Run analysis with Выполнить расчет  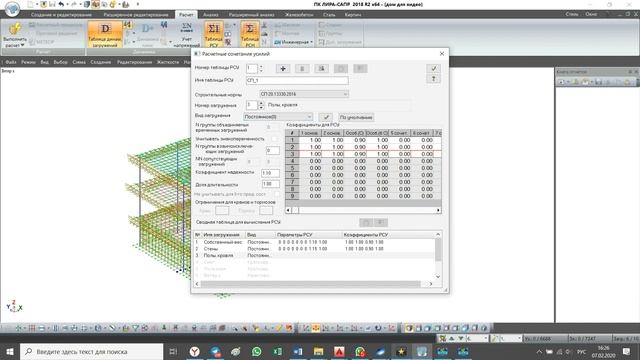(x=15, y=33)
